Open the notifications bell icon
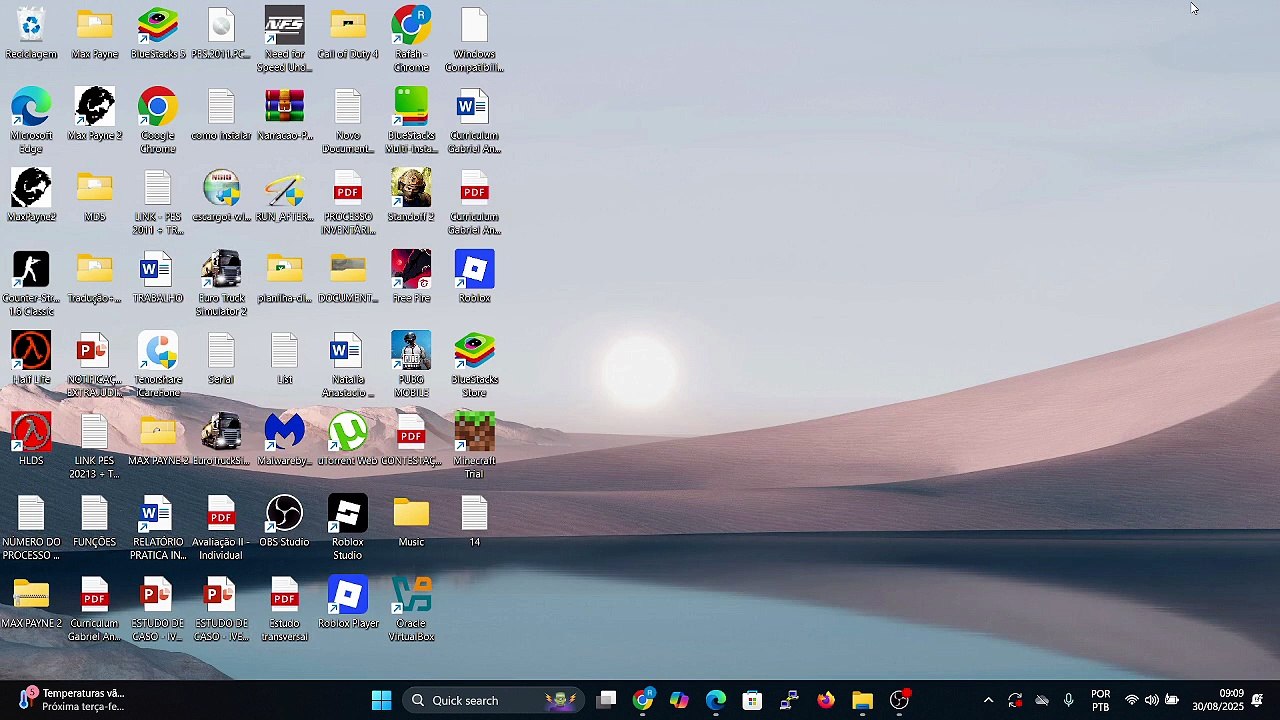The height and width of the screenshot is (720, 1280). (x=1257, y=700)
